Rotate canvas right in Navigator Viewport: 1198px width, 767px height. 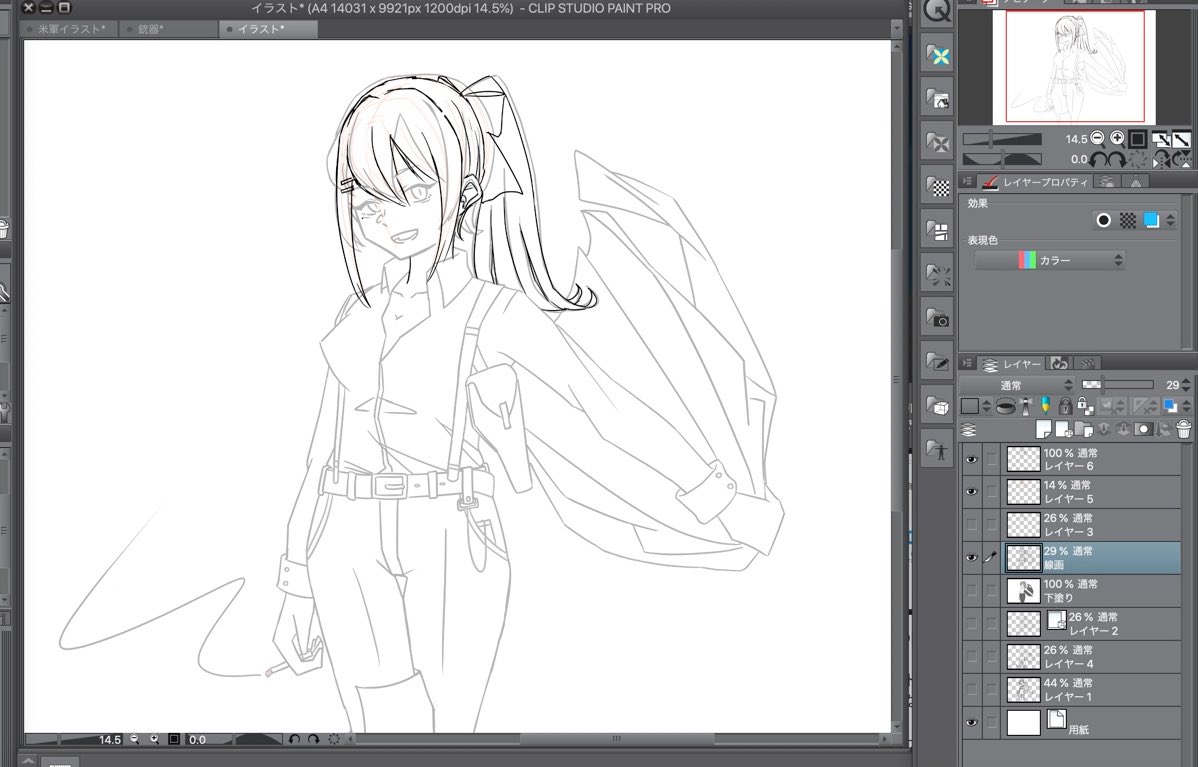point(1117,160)
